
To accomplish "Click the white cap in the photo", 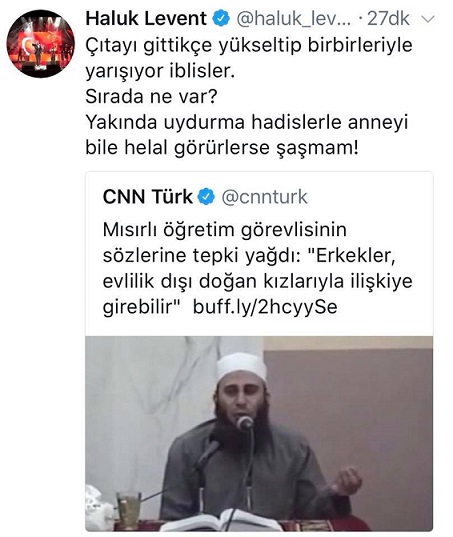I will point(242,366).
